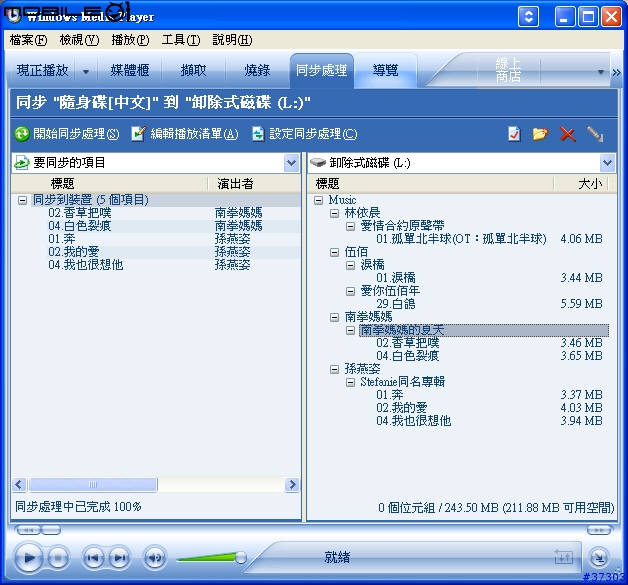Collapse the 伍佰 artist node
Screen dimensions: 628x585
pyautogui.click(x=334, y=252)
